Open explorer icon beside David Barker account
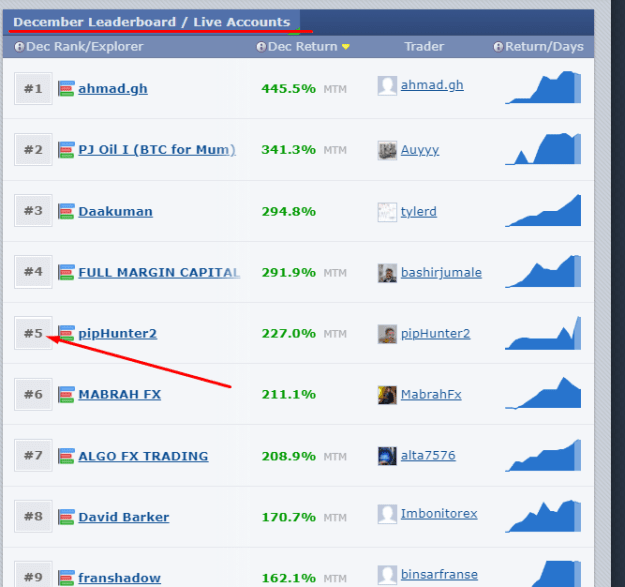The height and width of the screenshot is (587, 625). coord(66,516)
